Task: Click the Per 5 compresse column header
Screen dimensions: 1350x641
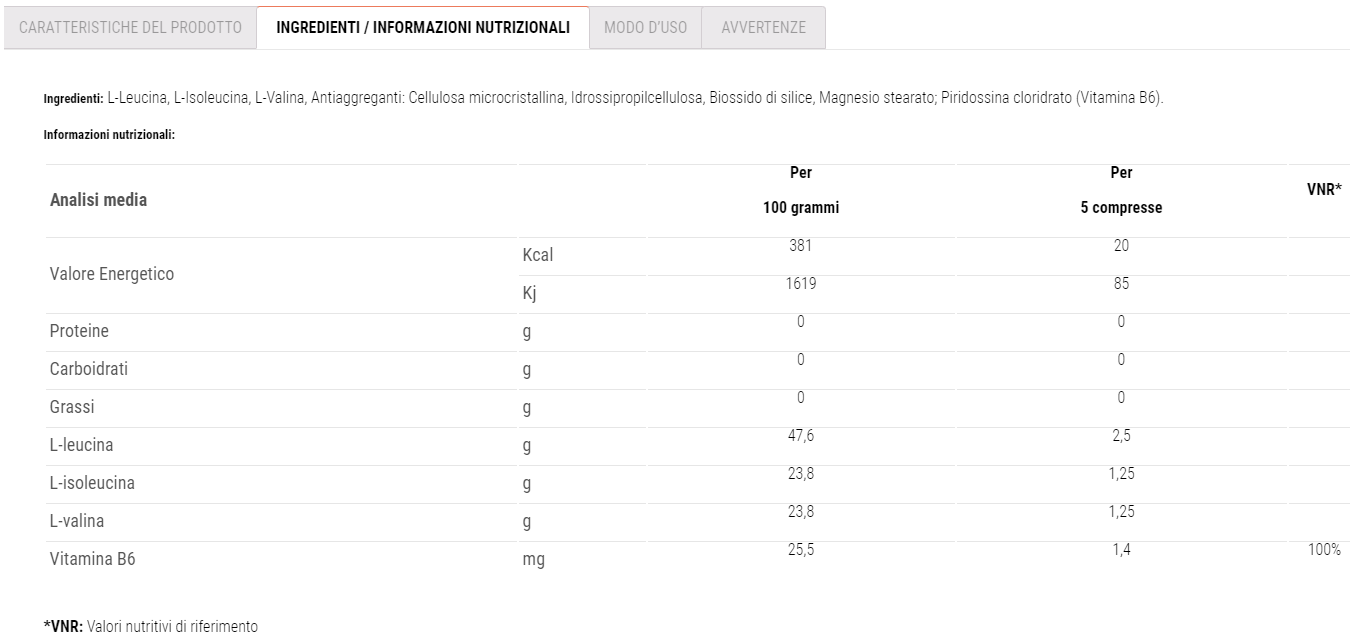Action: point(1121,191)
